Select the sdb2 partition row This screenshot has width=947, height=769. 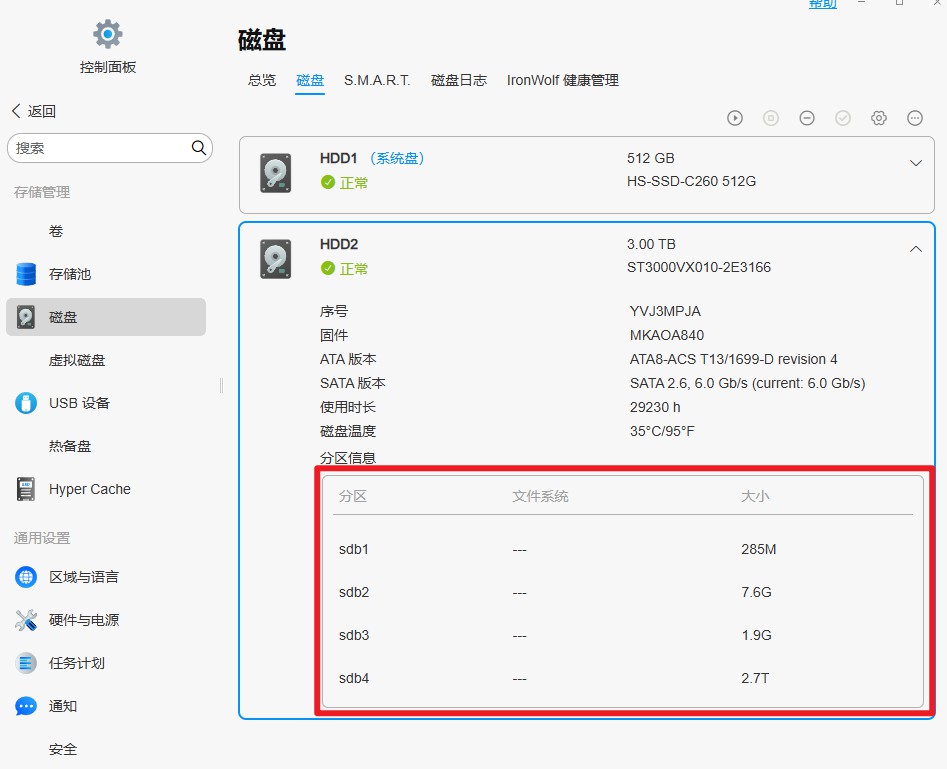[622, 592]
